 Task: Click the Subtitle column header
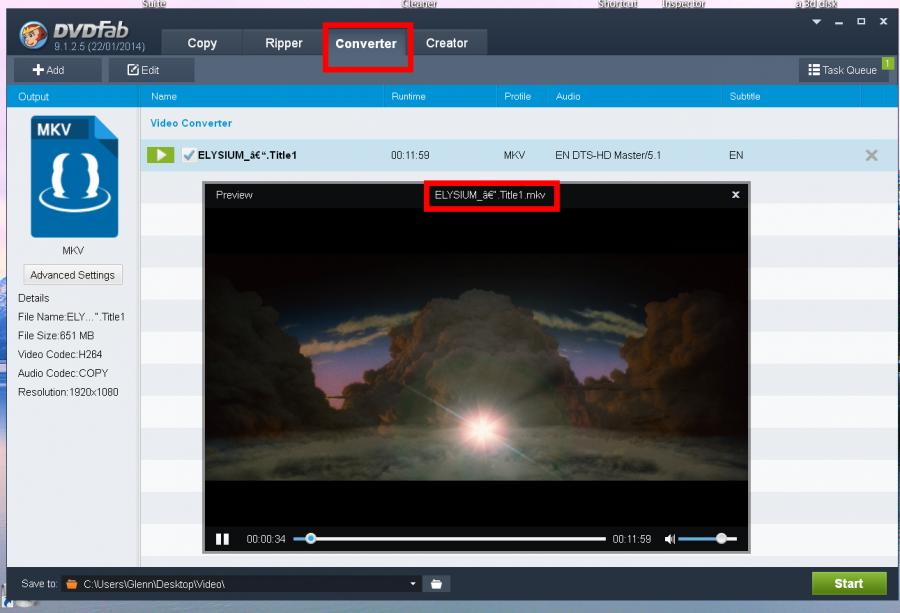(x=744, y=96)
